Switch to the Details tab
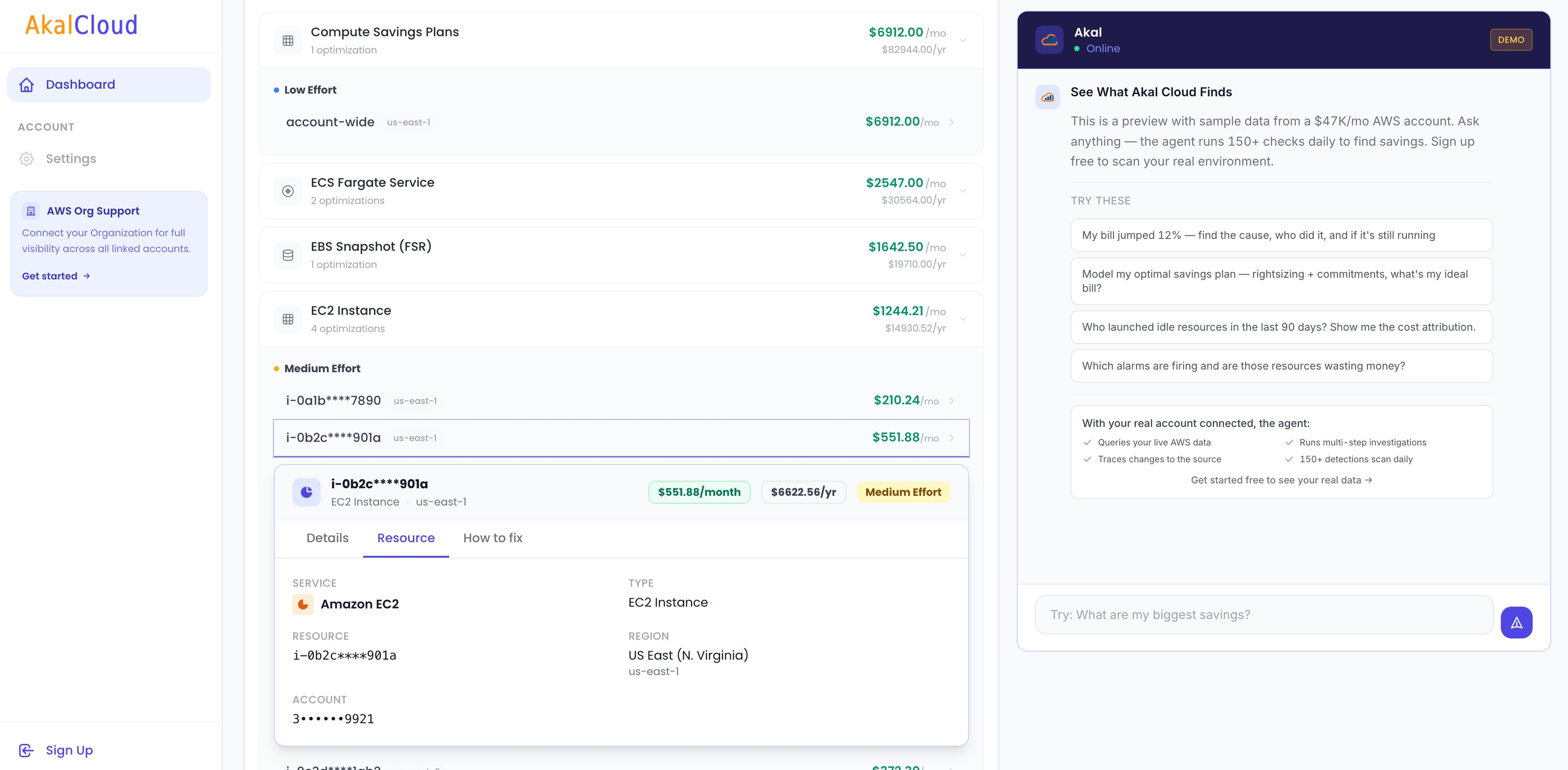 tap(327, 538)
